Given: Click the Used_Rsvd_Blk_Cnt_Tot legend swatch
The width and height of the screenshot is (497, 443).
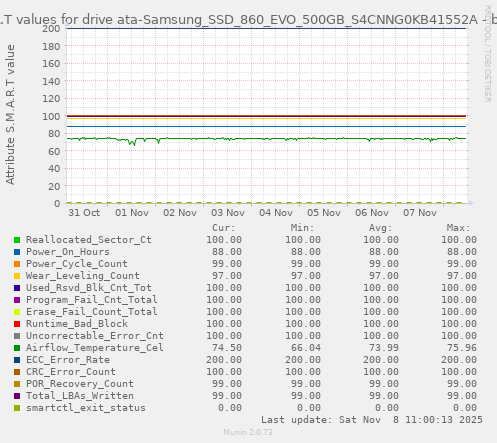Looking at the screenshot, I should 17,288.
